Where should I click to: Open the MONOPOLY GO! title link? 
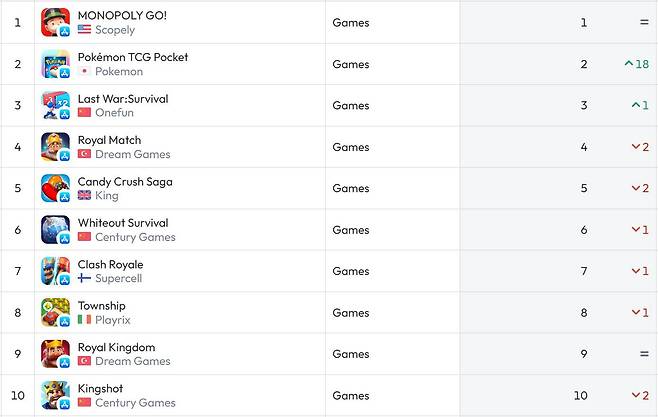pos(122,16)
